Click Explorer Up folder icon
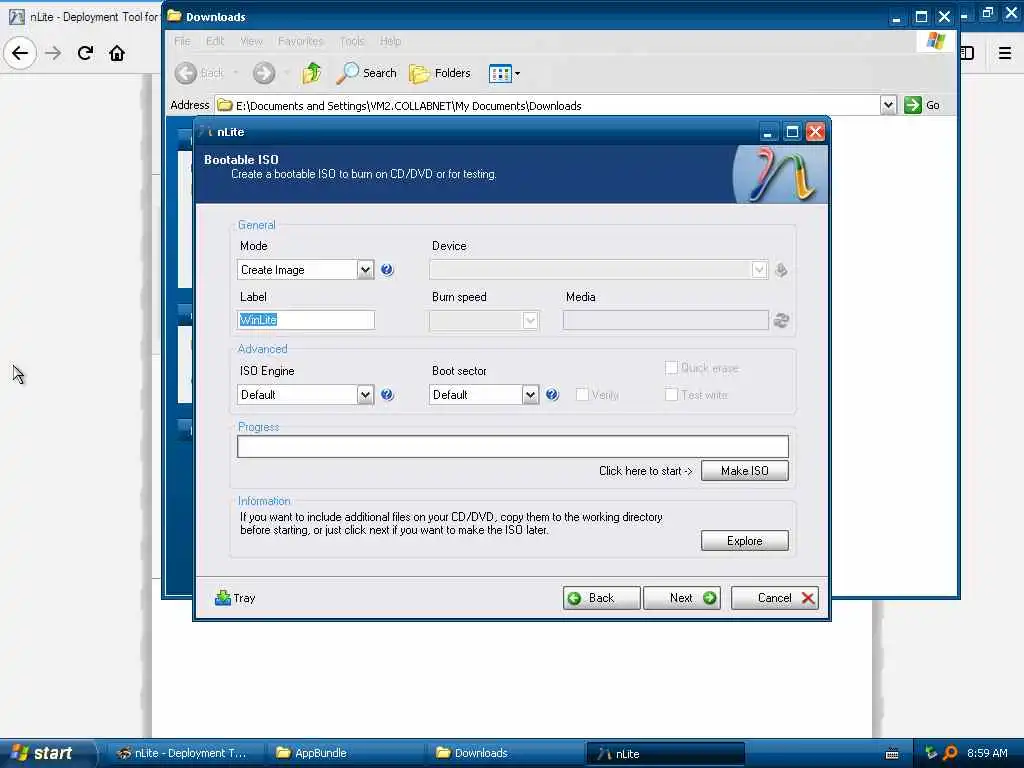The height and width of the screenshot is (768, 1024). tap(312, 73)
